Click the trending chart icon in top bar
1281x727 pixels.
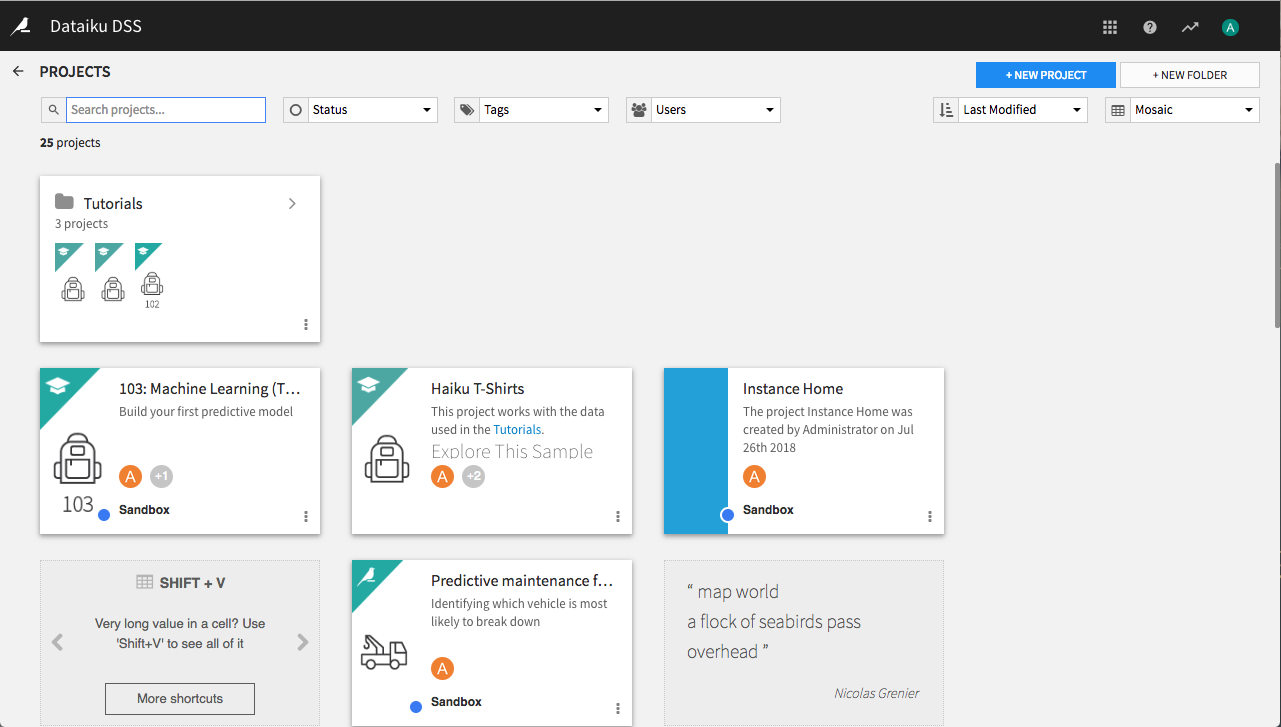[x=1189, y=26]
